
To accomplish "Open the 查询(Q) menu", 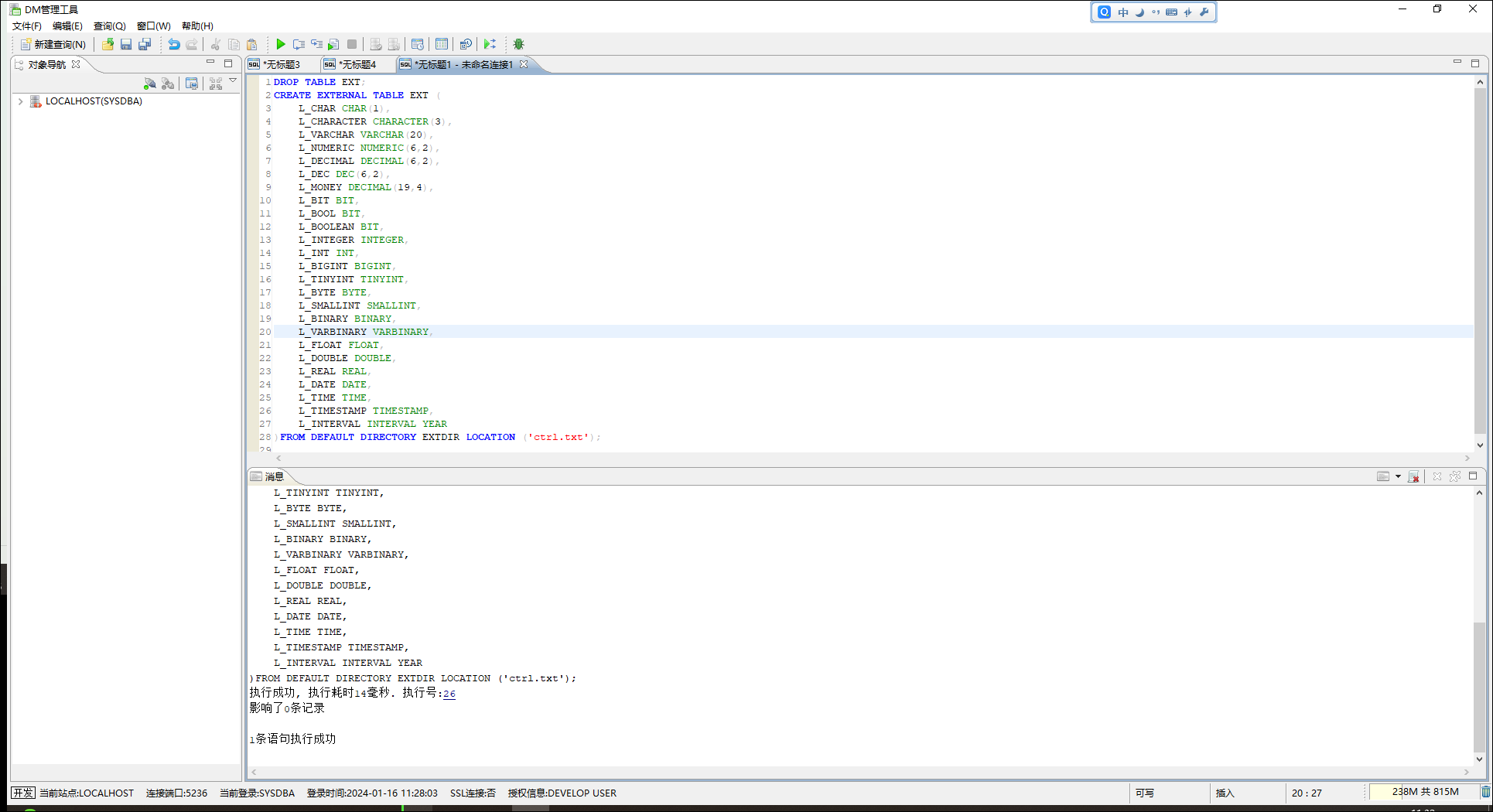I will (x=109, y=26).
